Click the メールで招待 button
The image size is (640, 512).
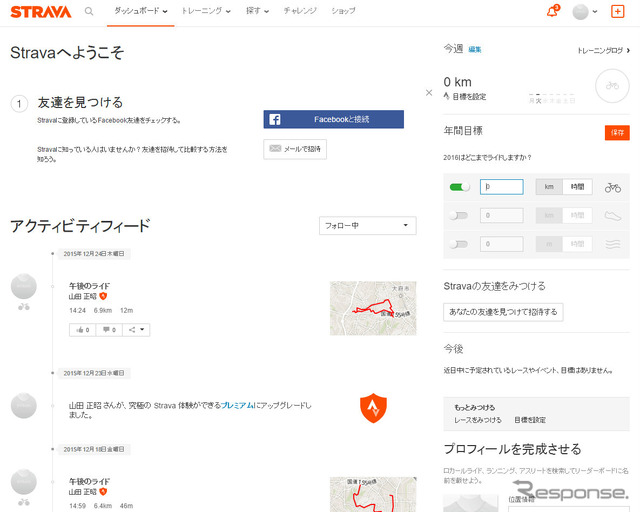(295, 149)
